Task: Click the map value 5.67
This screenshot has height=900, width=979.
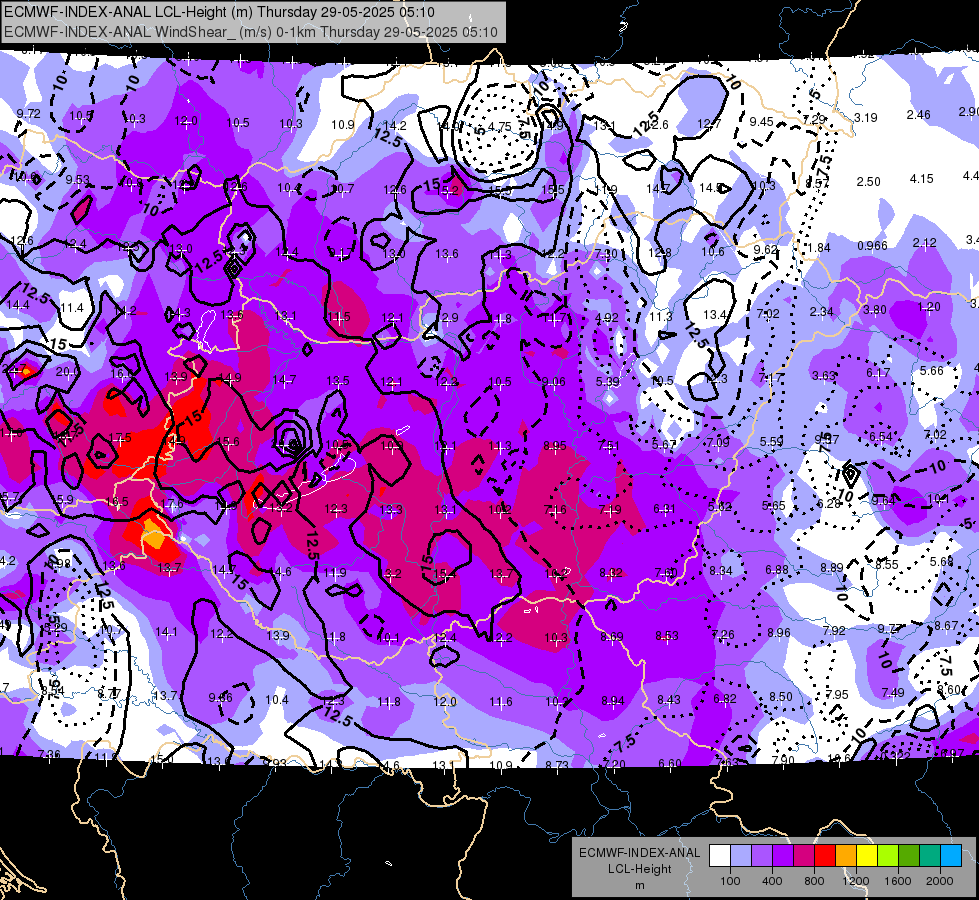Action: coord(664,444)
